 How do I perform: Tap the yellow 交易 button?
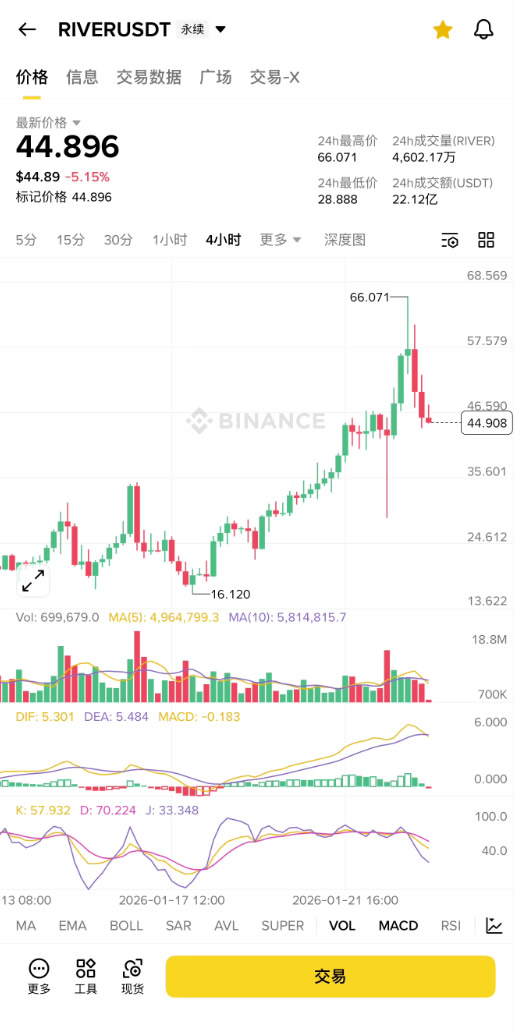point(330,976)
